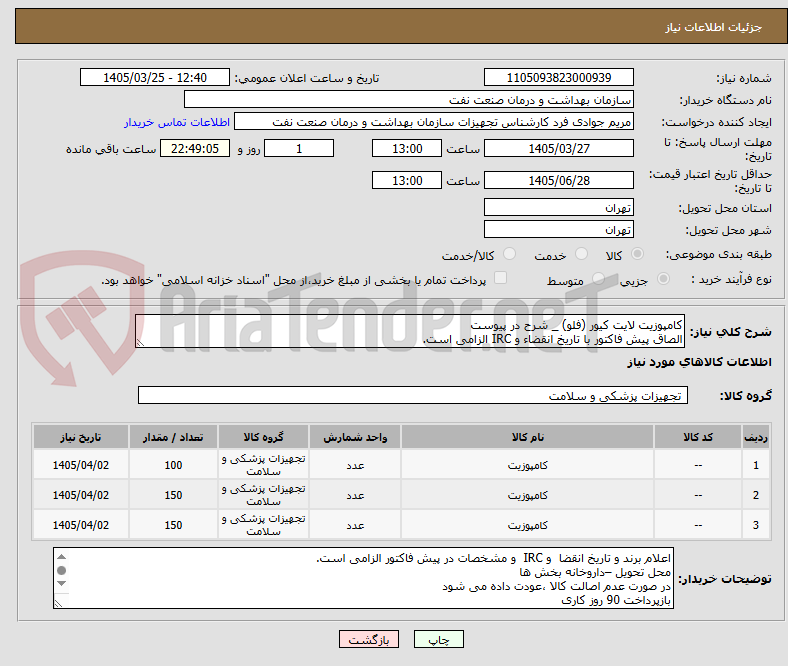Select the خدمت radio button
The image size is (788, 666).
pos(581,254)
